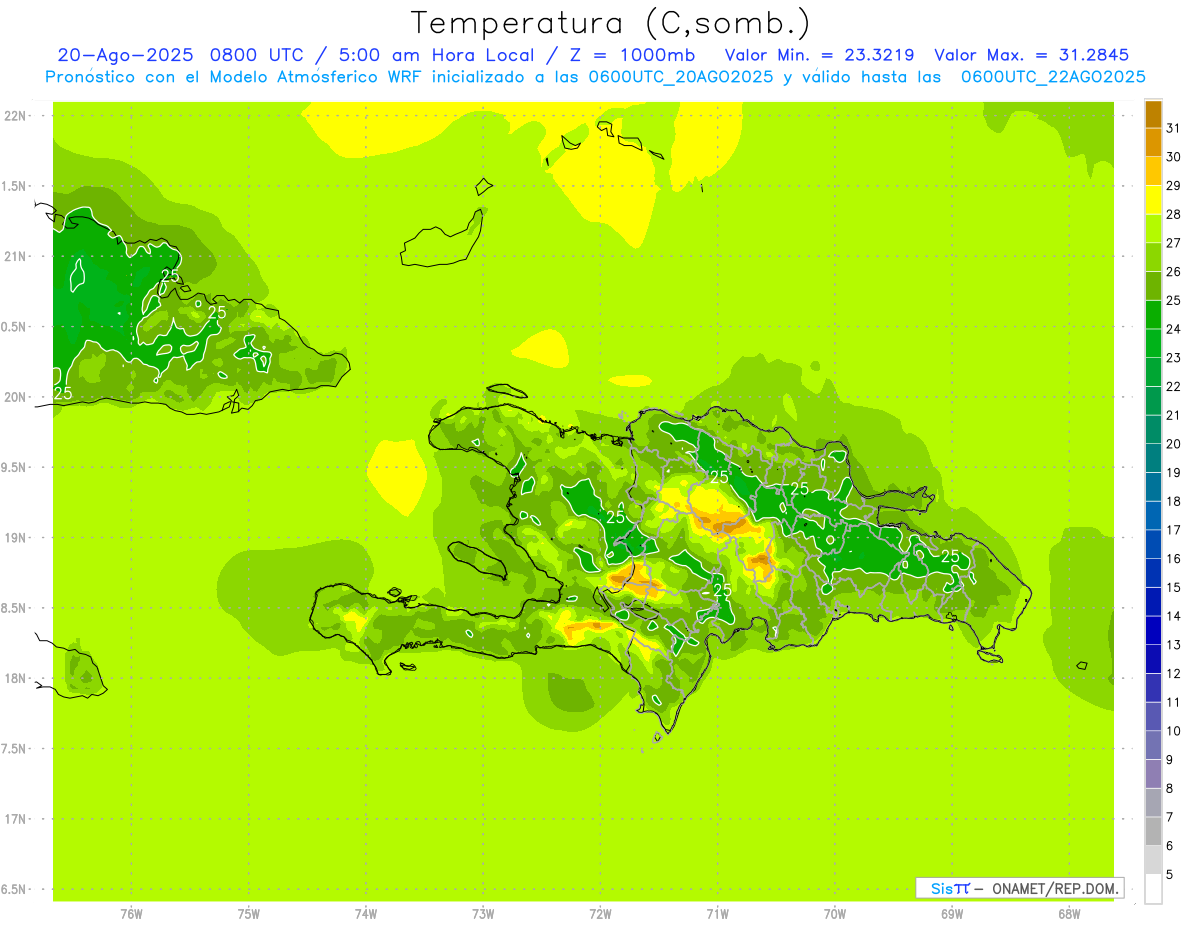Click the blue legend band between 14 and 15

(x=1153, y=602)
